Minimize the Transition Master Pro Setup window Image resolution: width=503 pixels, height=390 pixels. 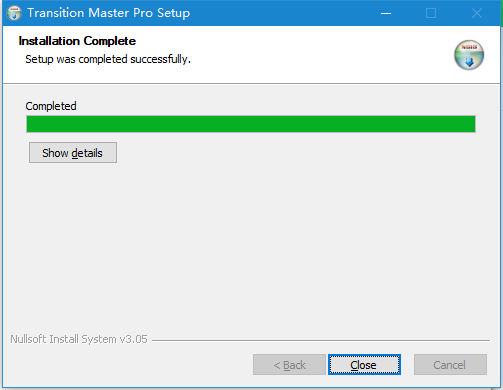coord(386,13)
